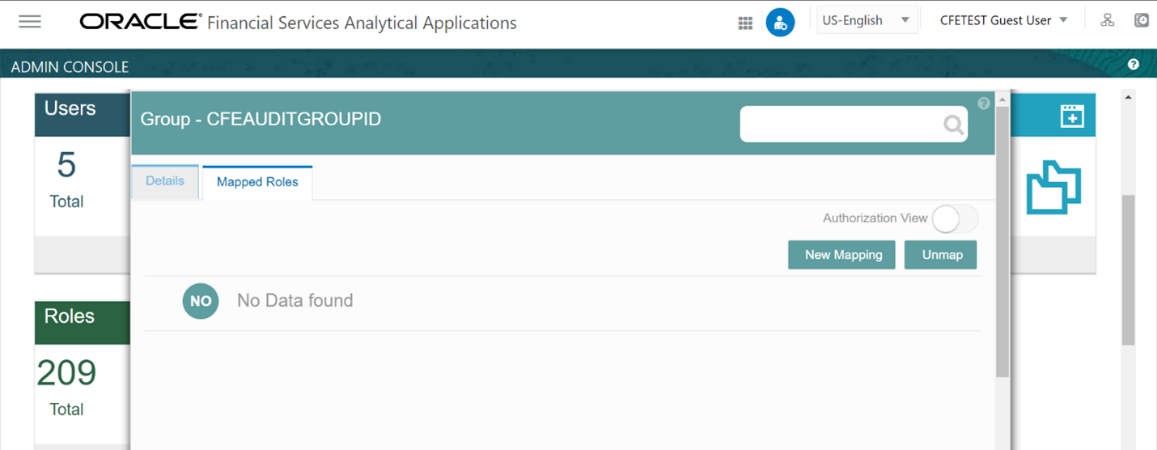Expand the CFETEST Guest User menu
1157x450 pixels.
coord(1004,21)
